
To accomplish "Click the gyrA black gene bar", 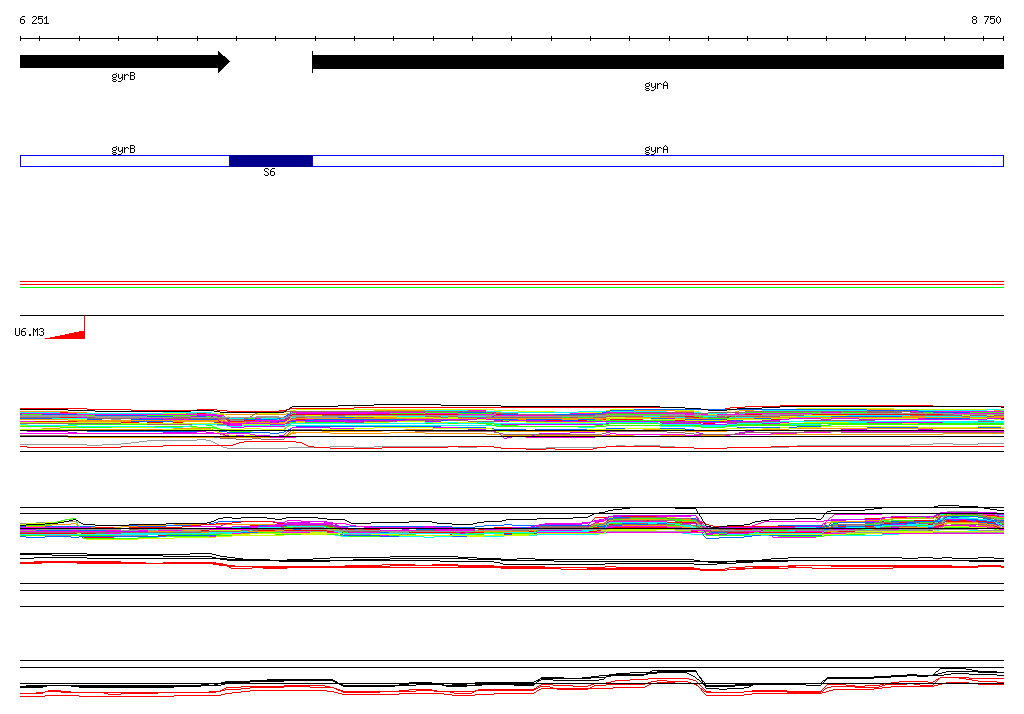I will pos(658,62).
